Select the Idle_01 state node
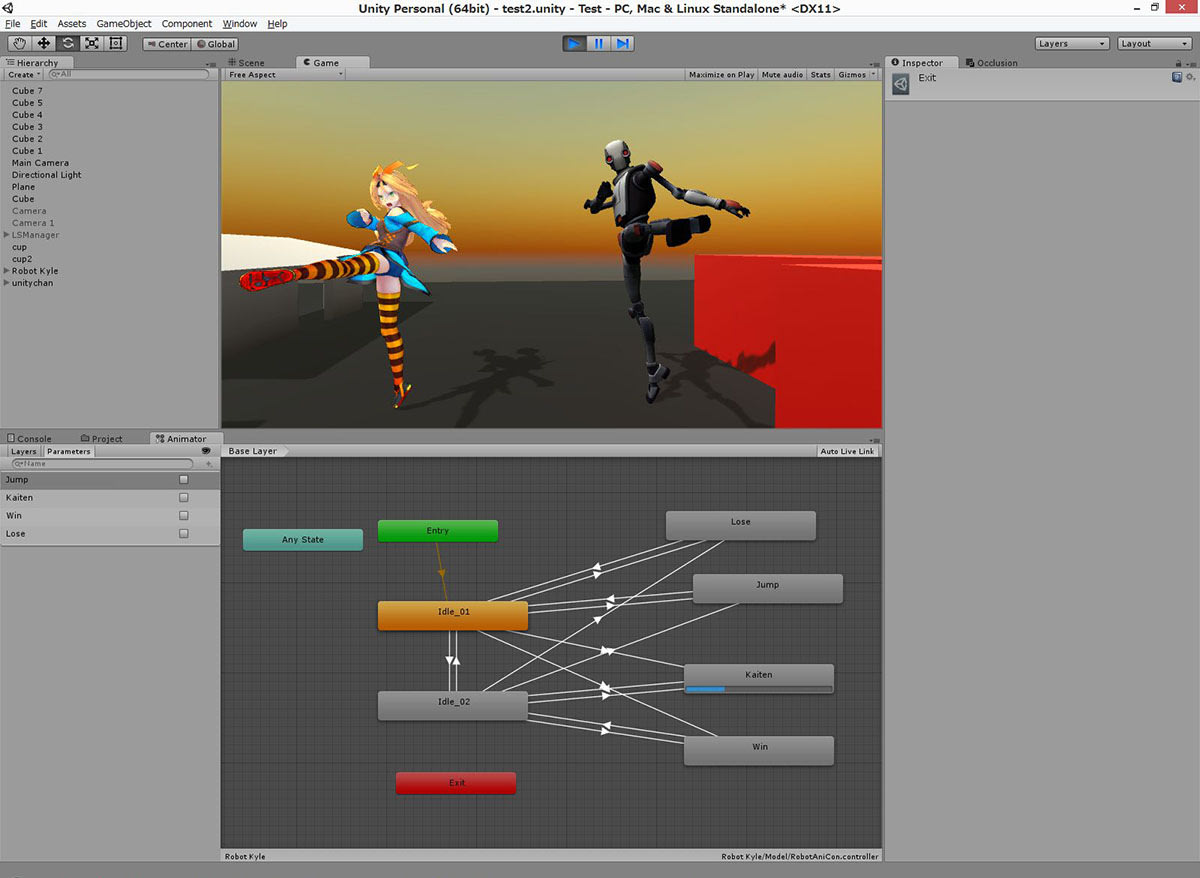 453,616
